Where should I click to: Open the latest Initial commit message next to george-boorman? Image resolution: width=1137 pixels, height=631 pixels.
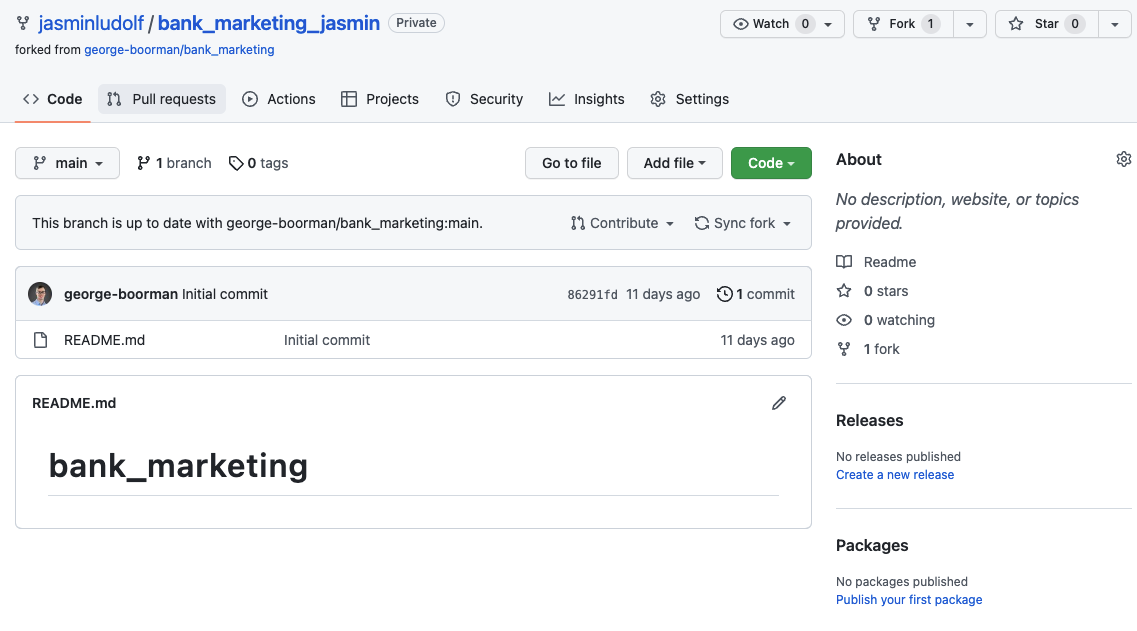(x=225, y=294)
